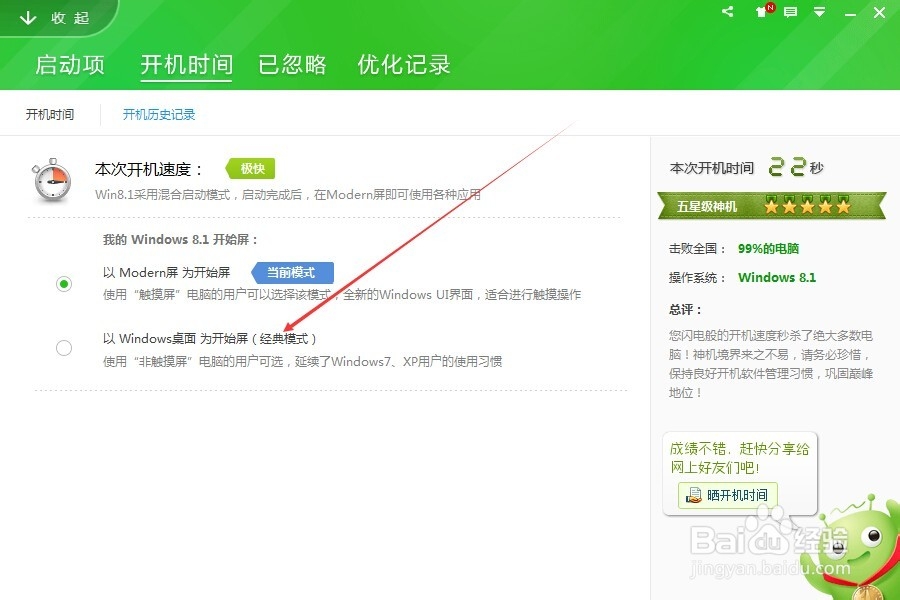Screen dimensions: 900x600
Task: Click the green mascot character
Action: [854, 545]
